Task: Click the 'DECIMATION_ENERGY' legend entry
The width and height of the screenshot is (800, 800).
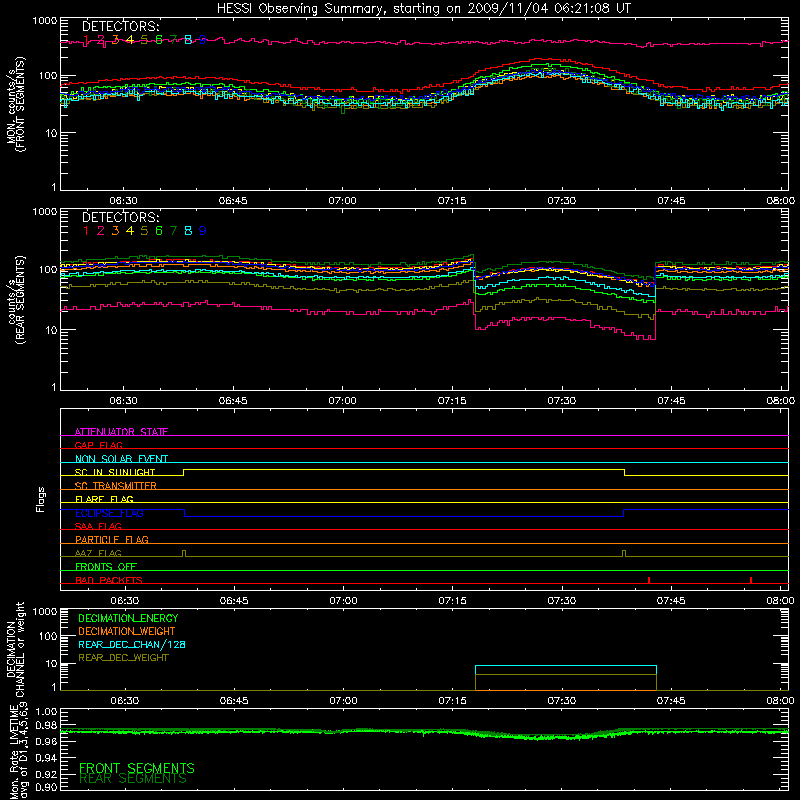Action: point(128,618)
